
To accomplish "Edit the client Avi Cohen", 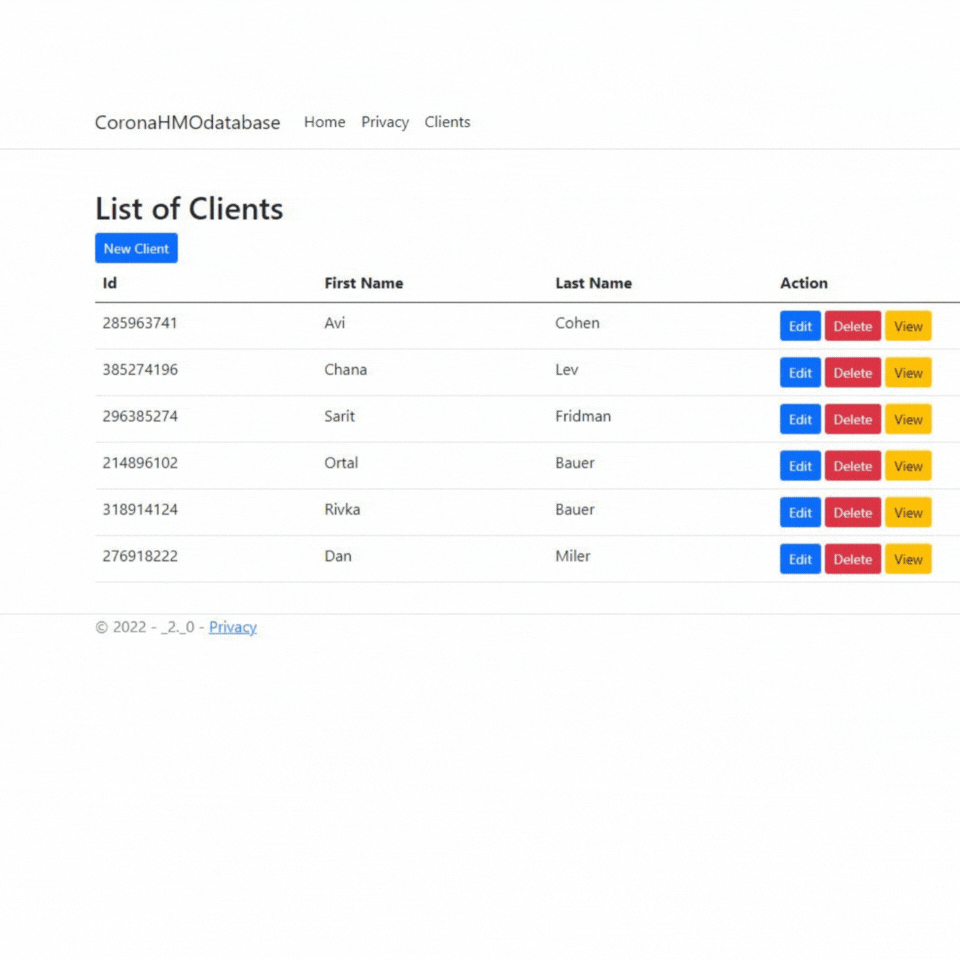I will (799, 325).
